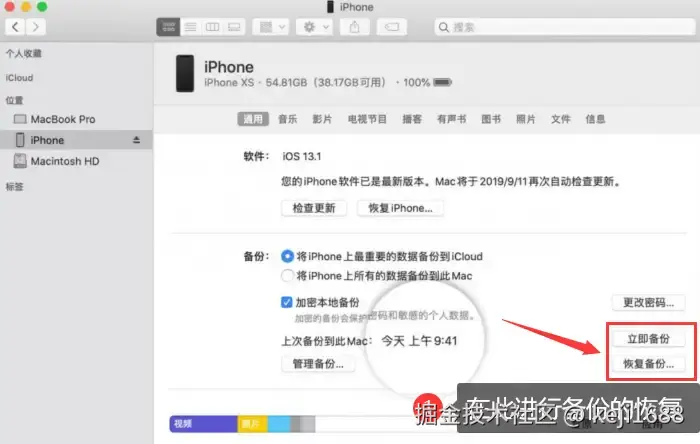Screen dimensions: 700x444
Task: Focus the Finder search field
Action: (x=565, y=27)
